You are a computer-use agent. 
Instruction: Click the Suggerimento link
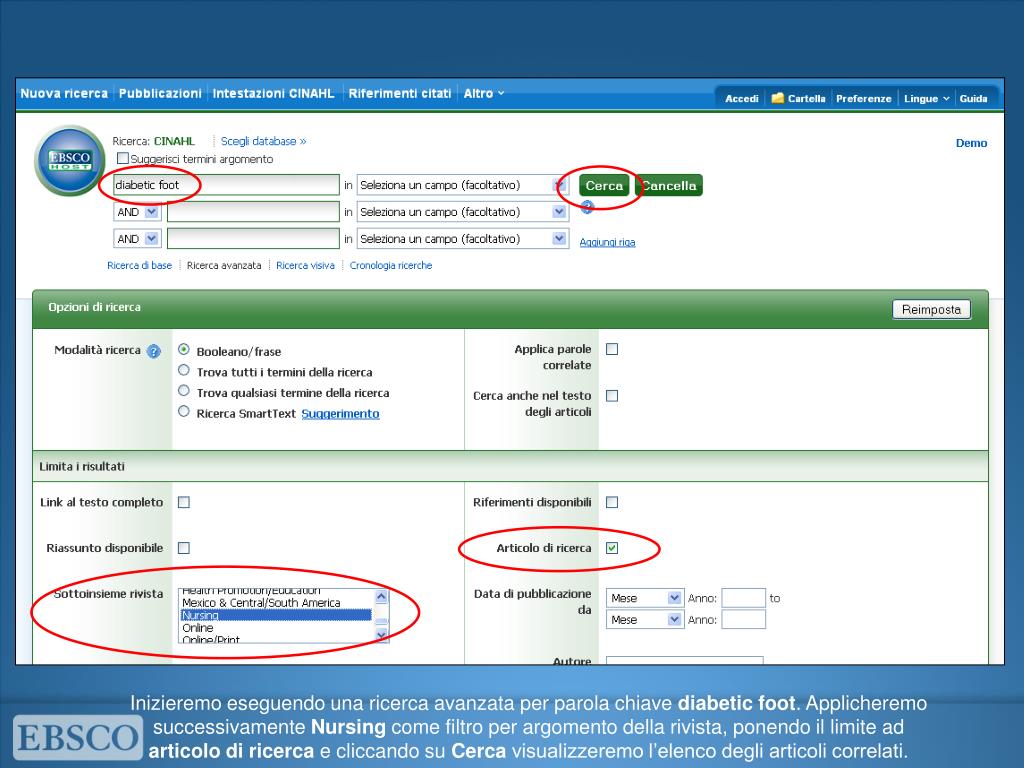(x=340, y=413)
